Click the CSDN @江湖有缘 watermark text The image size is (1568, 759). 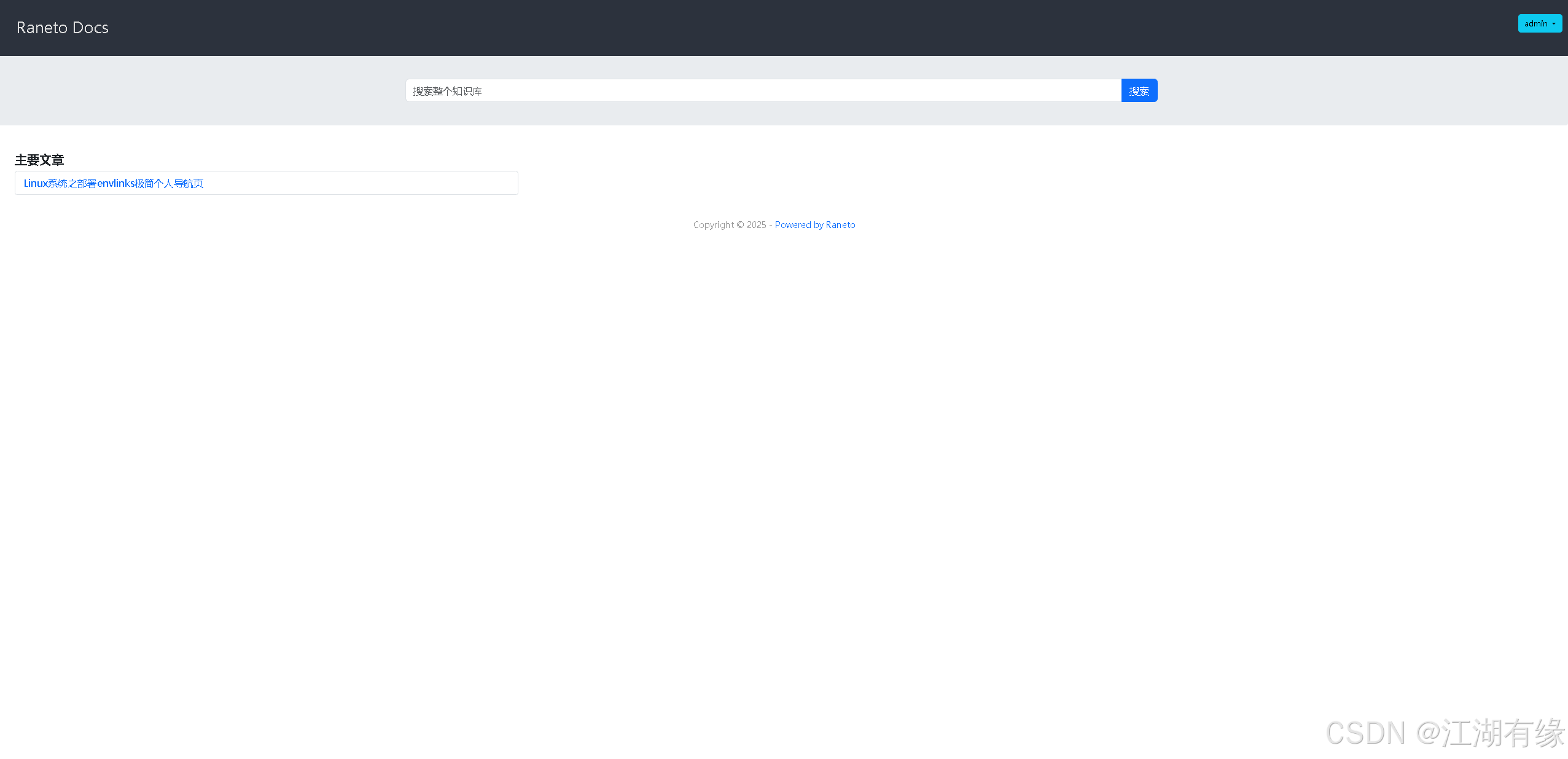click(1445, 733)
